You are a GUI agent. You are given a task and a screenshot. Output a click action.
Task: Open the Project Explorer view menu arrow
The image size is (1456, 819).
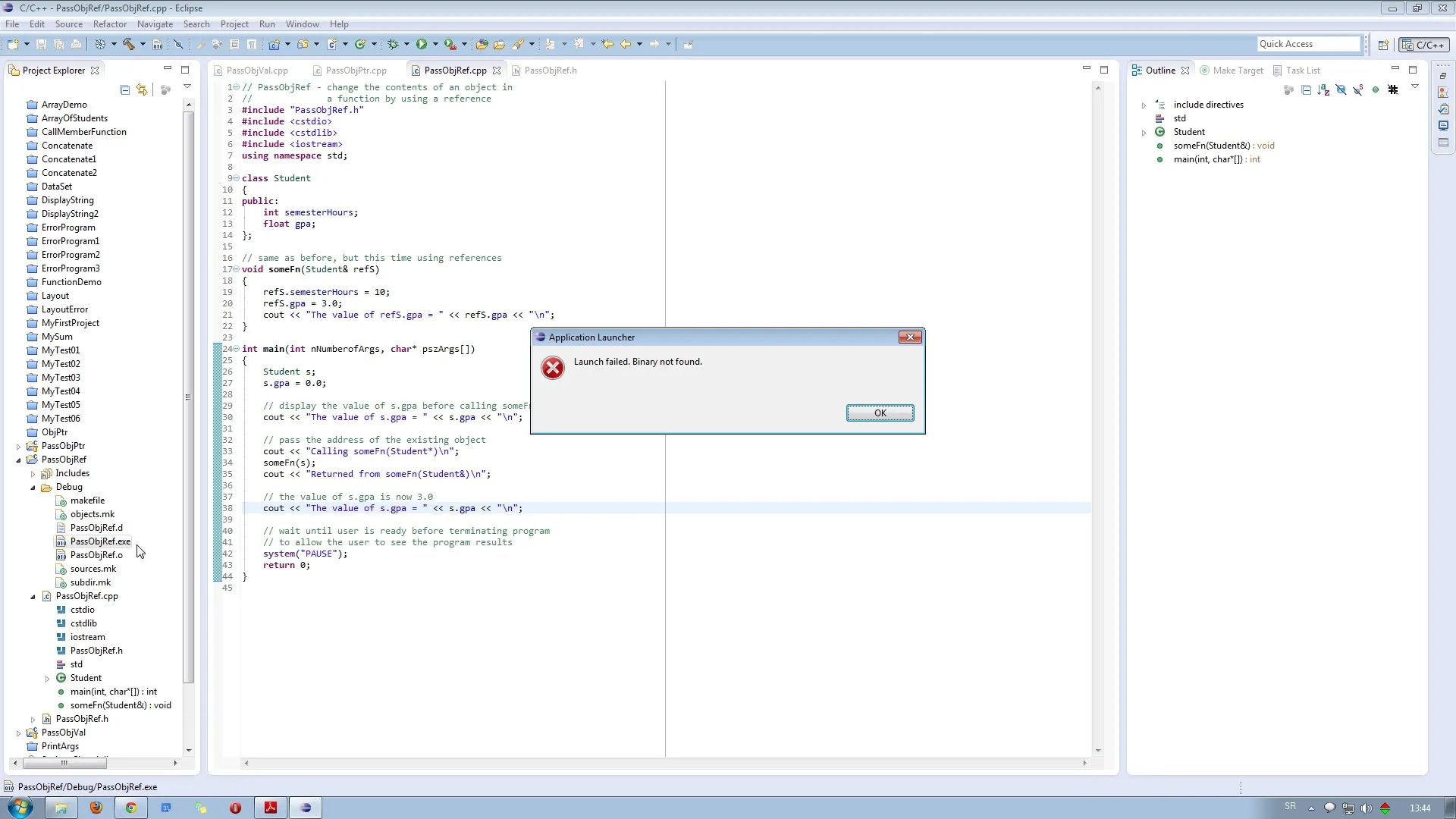(x=187, y=86)
